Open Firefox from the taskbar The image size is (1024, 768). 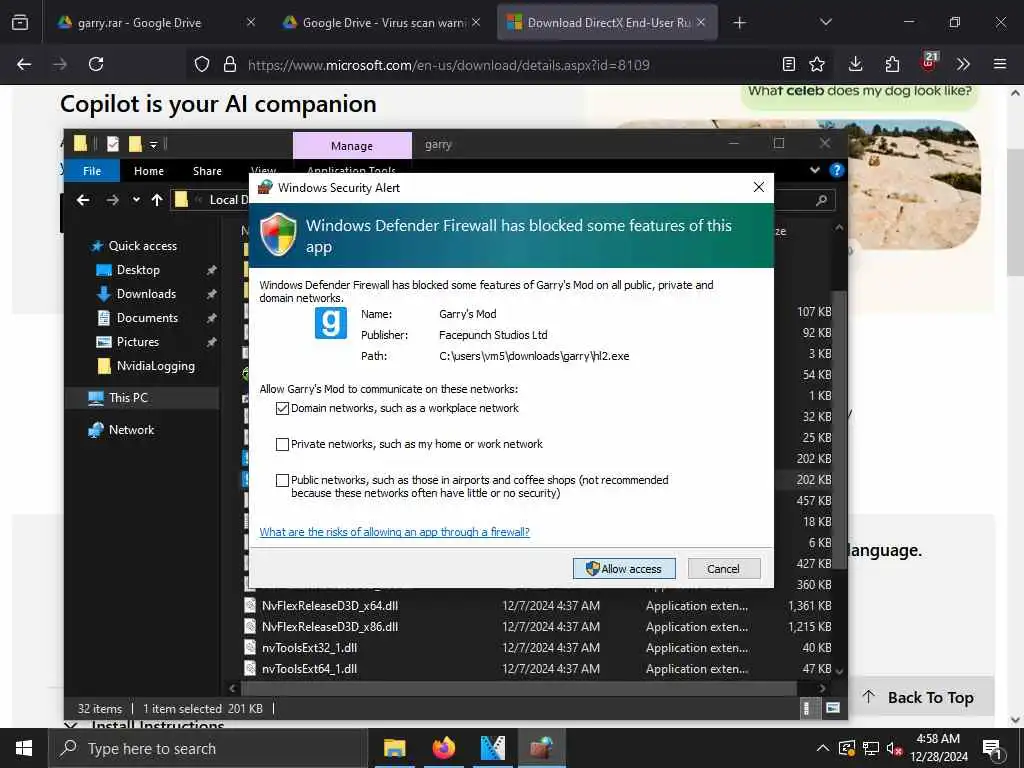(x=443, y=748)
